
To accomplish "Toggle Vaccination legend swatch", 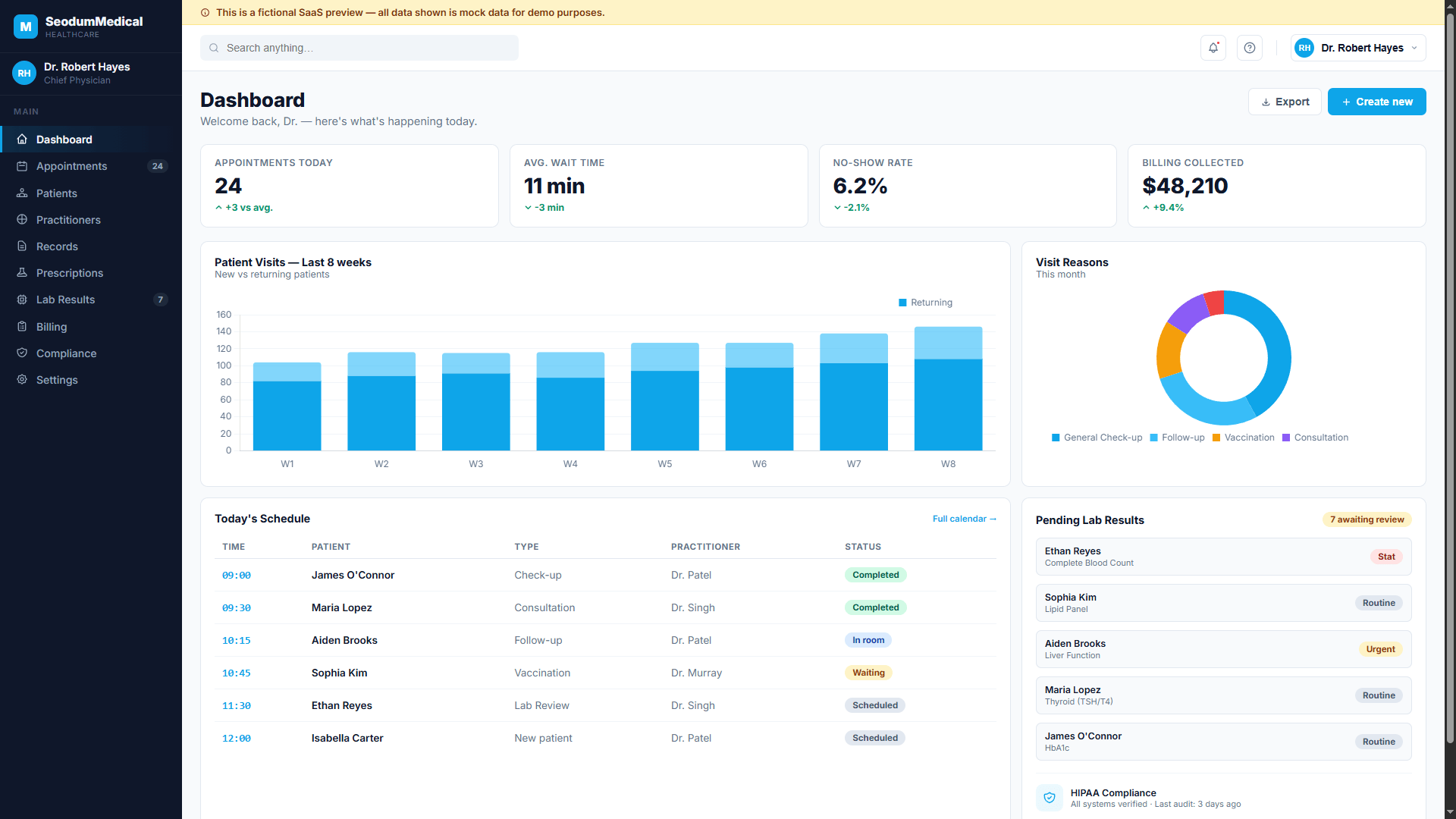I will [x=1216, y=438].
